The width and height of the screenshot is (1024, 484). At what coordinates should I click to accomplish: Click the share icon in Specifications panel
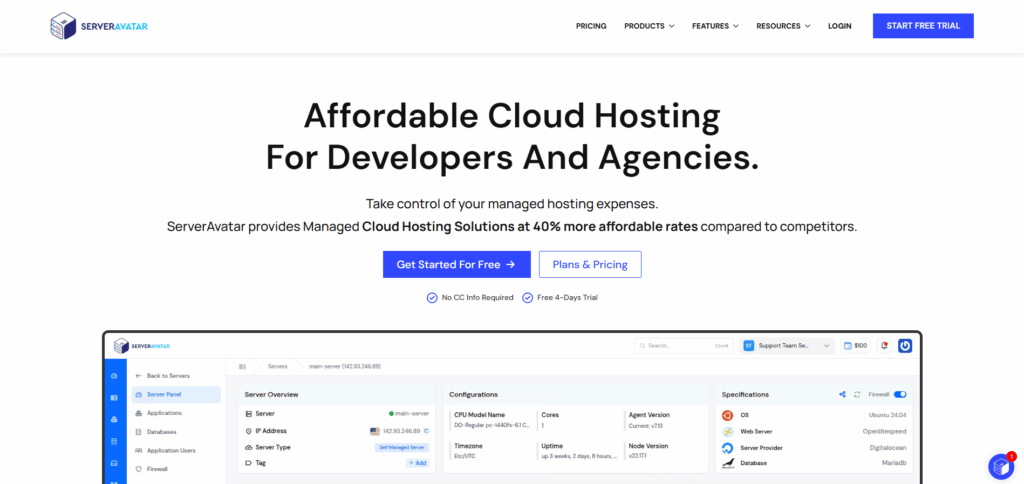click(x=842, y=395)
